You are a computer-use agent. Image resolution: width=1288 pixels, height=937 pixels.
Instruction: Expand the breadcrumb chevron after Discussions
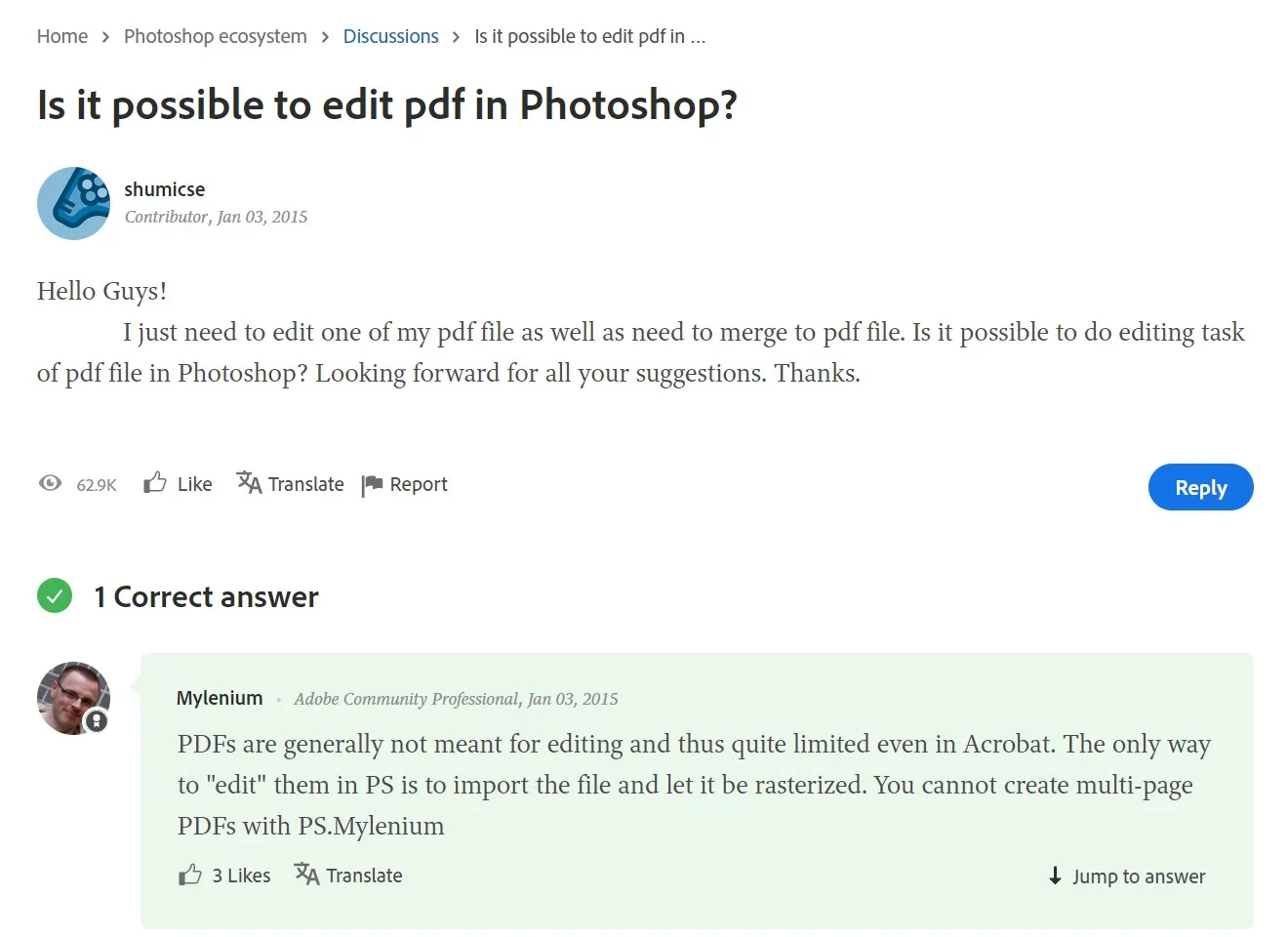455,36
